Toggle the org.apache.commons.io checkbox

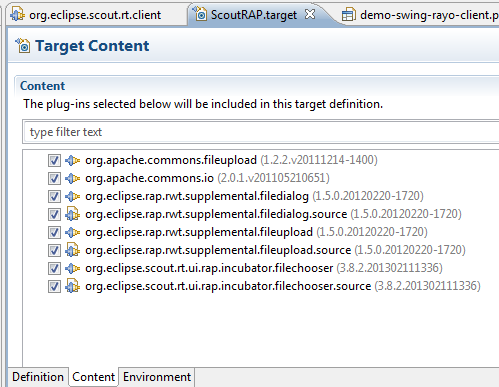[x=54, y=178]
